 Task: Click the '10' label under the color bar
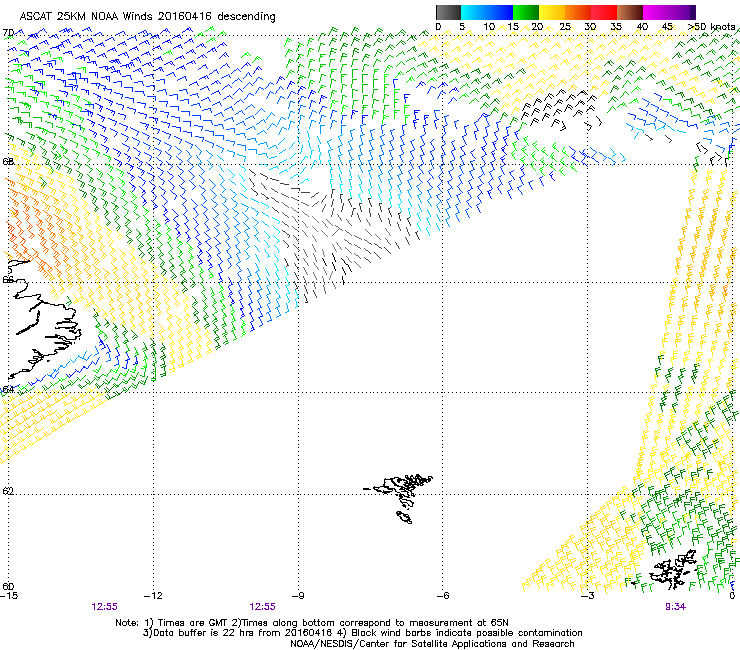pyautogui.click(x=489, y=27)
